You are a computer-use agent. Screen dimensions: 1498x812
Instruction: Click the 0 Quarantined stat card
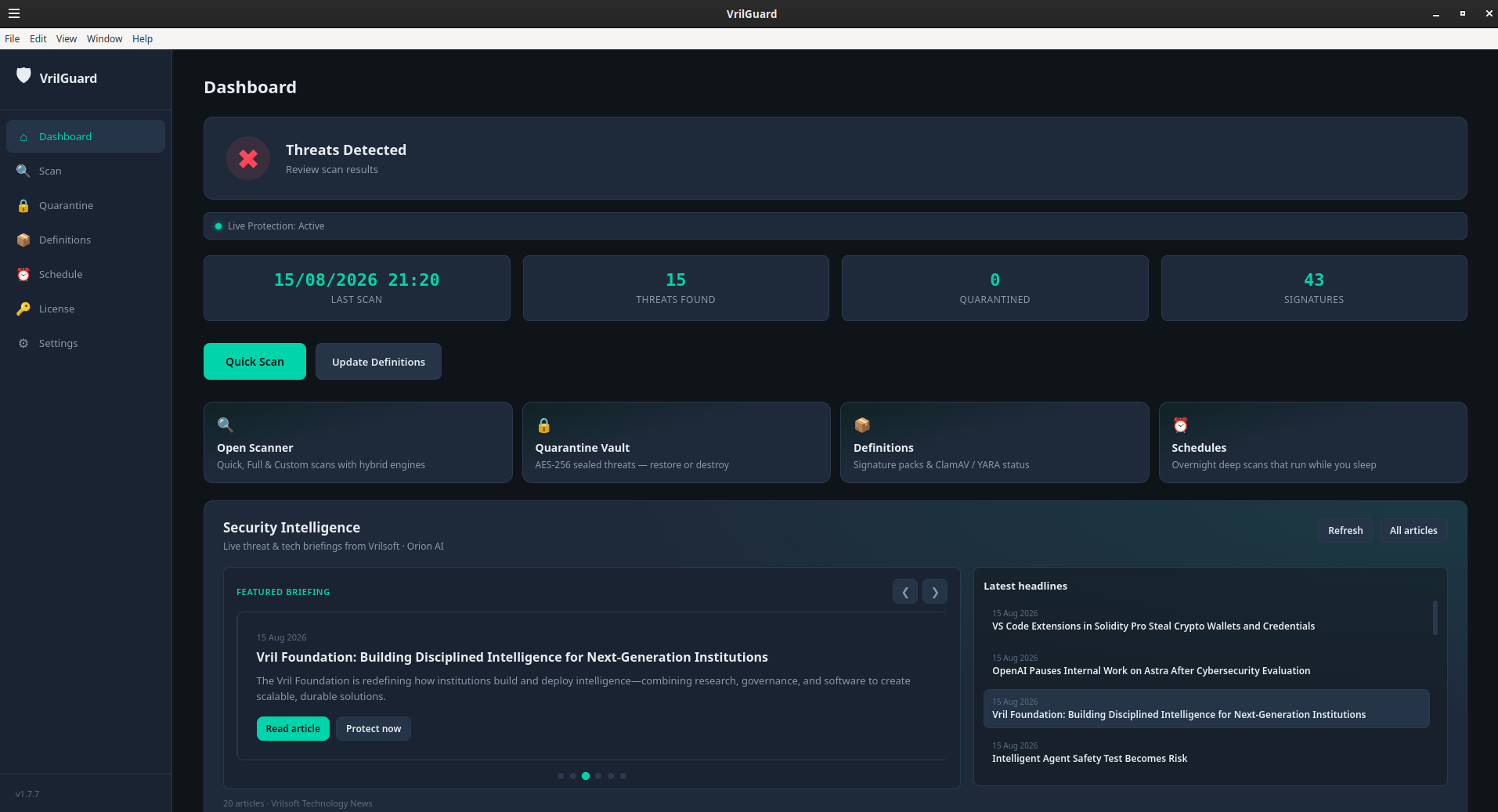pyautogui.click(x=995, y=288)
